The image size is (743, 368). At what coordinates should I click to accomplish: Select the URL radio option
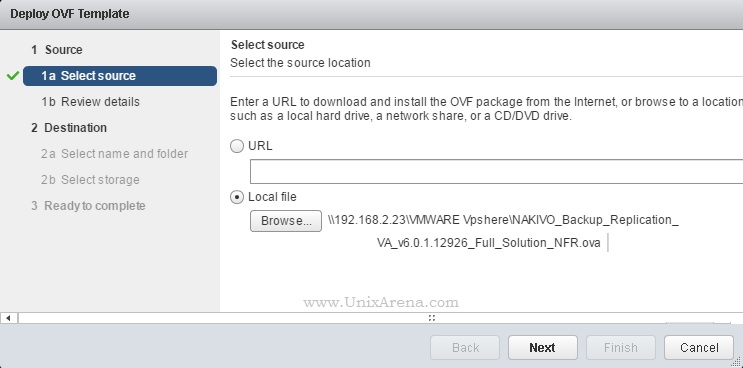(x=237, y=146)
